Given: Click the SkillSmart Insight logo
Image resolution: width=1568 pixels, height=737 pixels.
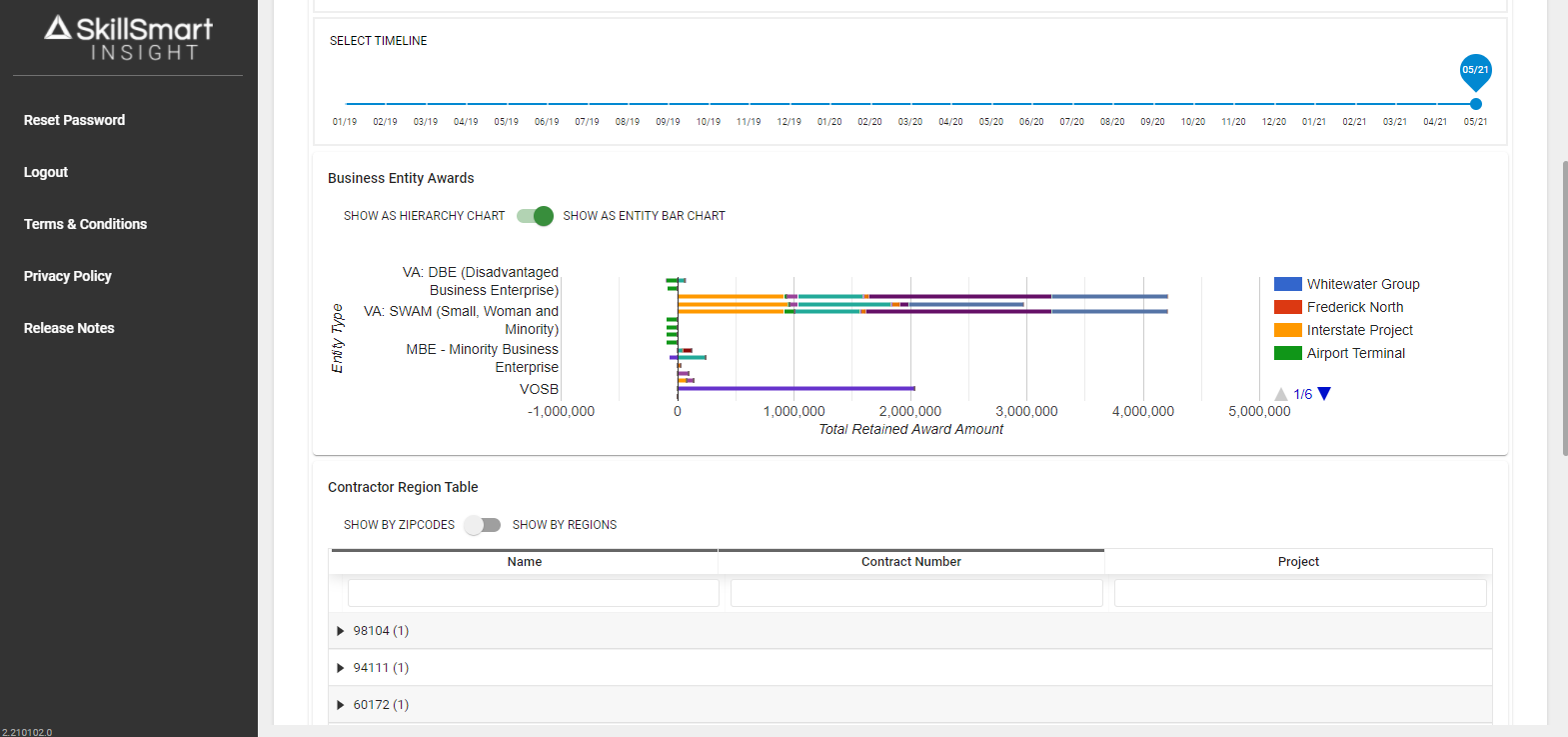Looking at the screenshot, I should click(128, 38).
